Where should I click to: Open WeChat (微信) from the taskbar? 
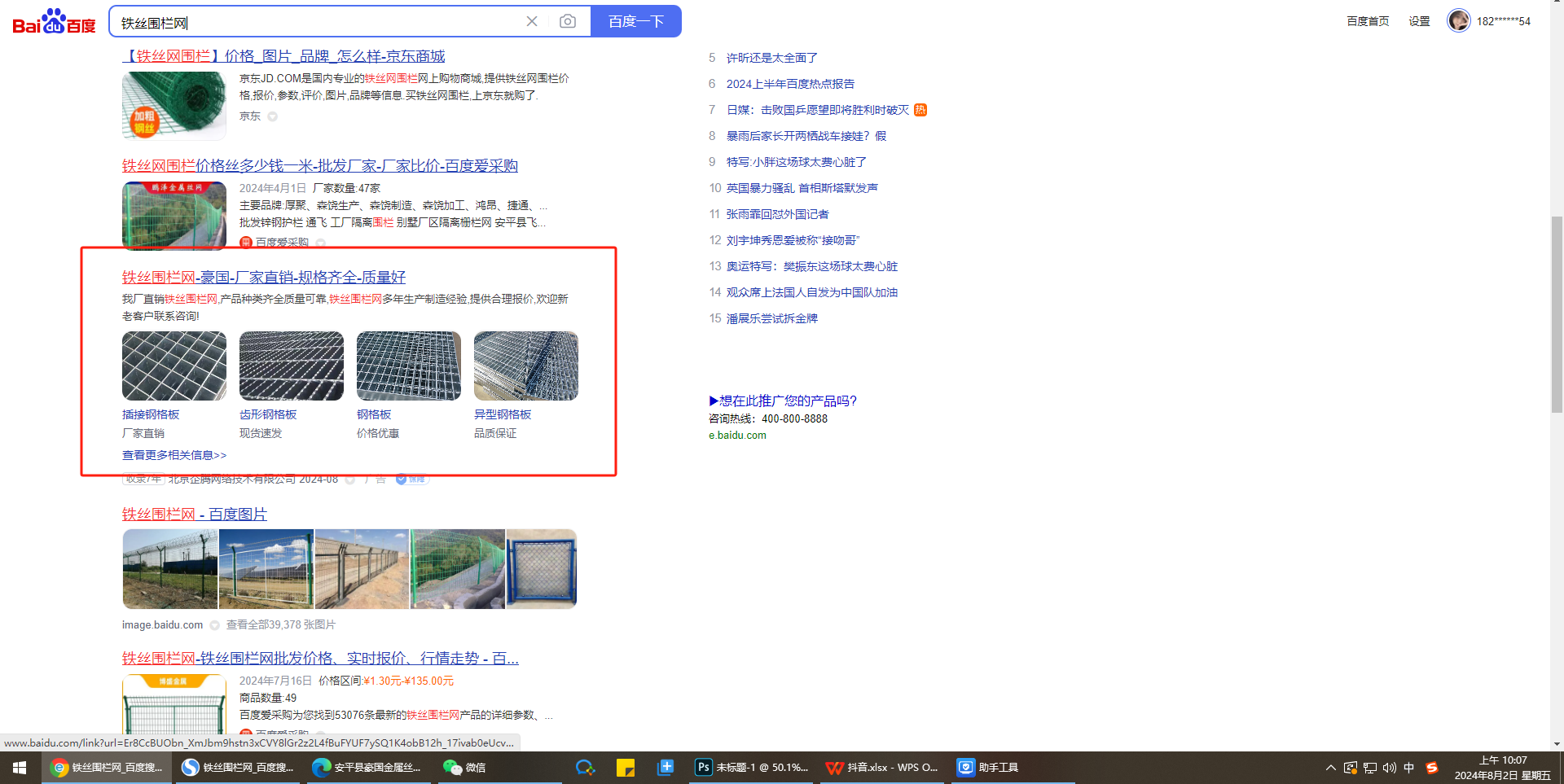point(499,768)
